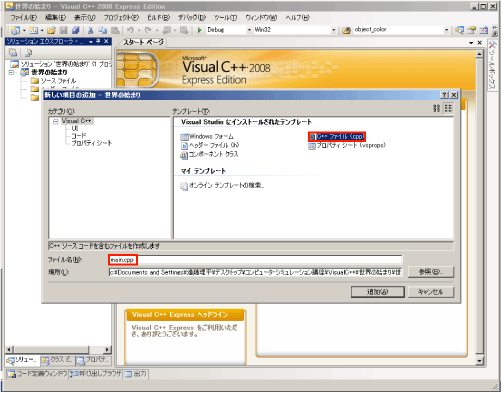Click the 場所 location path field

[255, 272]
